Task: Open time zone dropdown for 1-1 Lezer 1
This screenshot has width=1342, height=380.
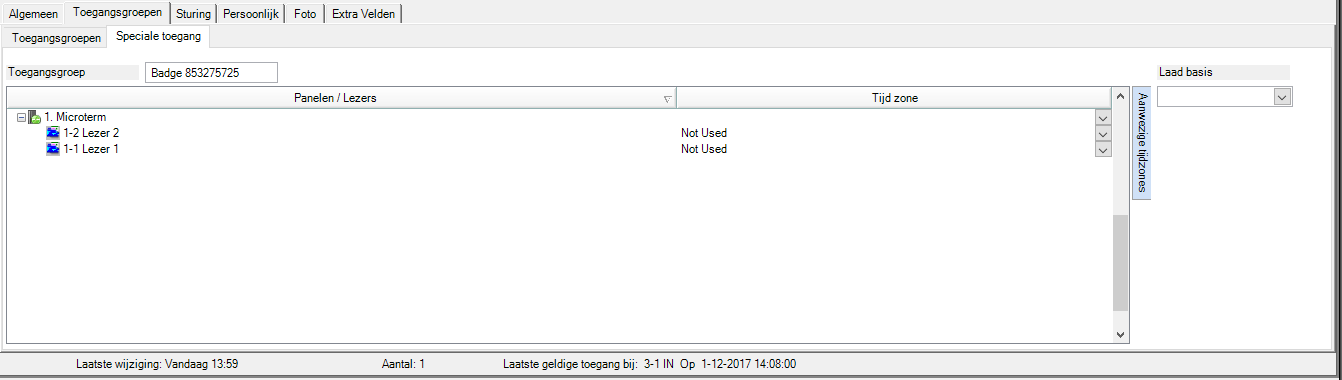Action: point(1104,149)
